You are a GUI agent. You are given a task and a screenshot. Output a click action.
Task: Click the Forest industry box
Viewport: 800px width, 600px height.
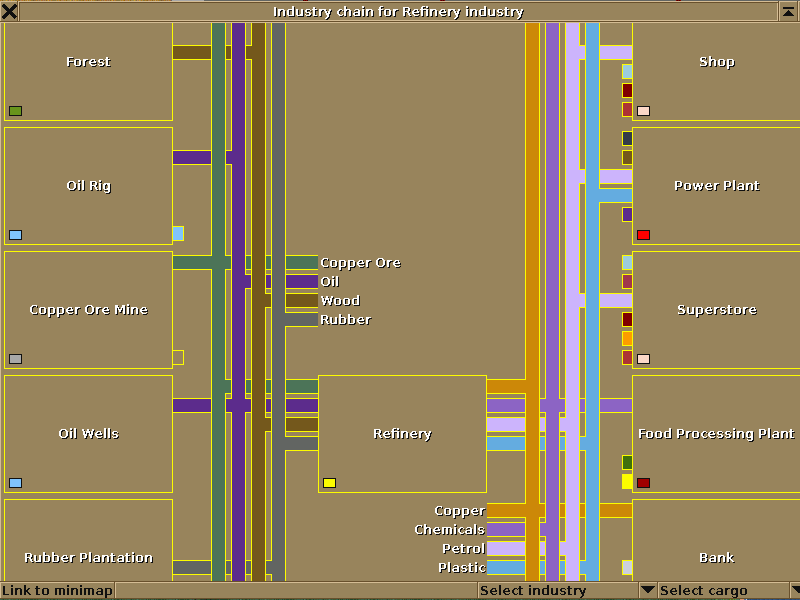pyautogui.click(x=88, y=71)
